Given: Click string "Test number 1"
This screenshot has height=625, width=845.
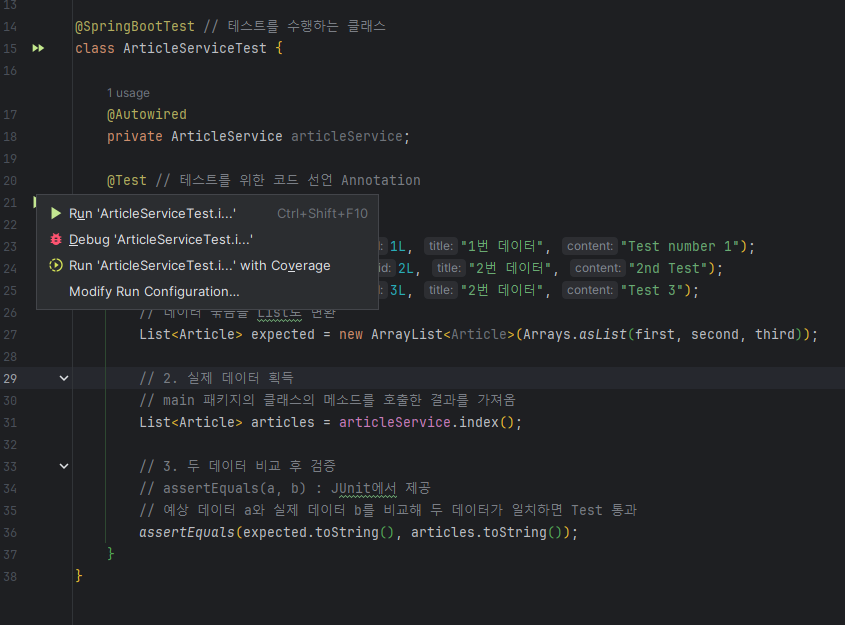Looking at the screenshot, I should [x=680, y=246].
